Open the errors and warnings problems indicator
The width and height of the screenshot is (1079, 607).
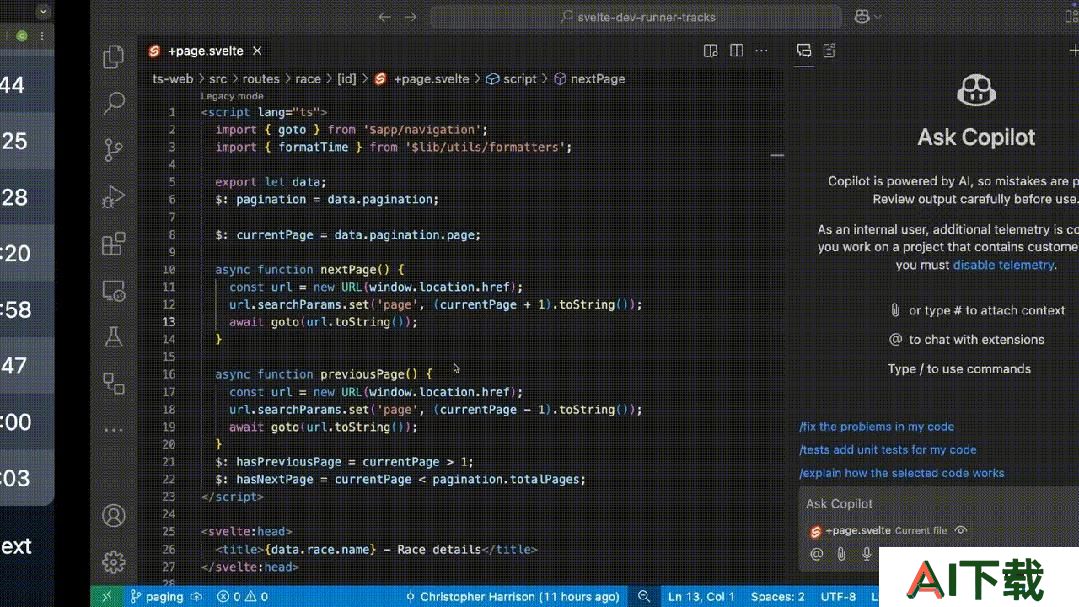click(x=242, y=597)
